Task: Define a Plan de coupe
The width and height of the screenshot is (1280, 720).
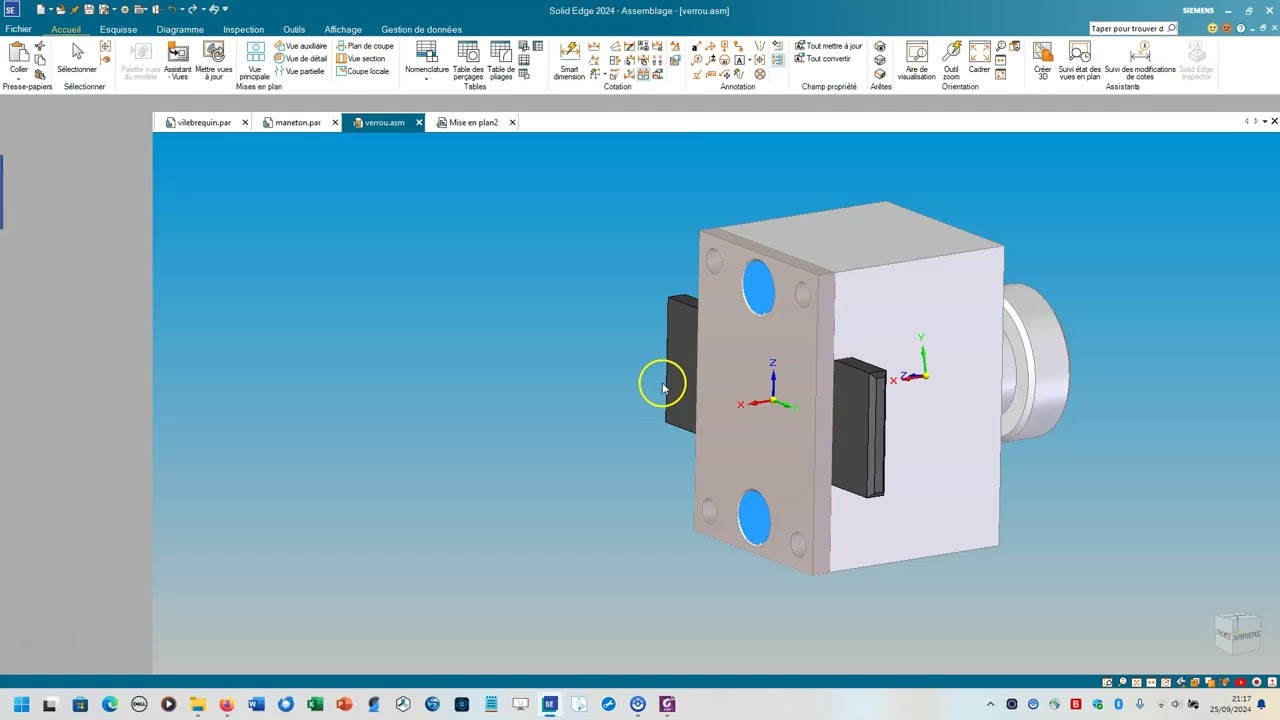Action: [x=365, y=46]
